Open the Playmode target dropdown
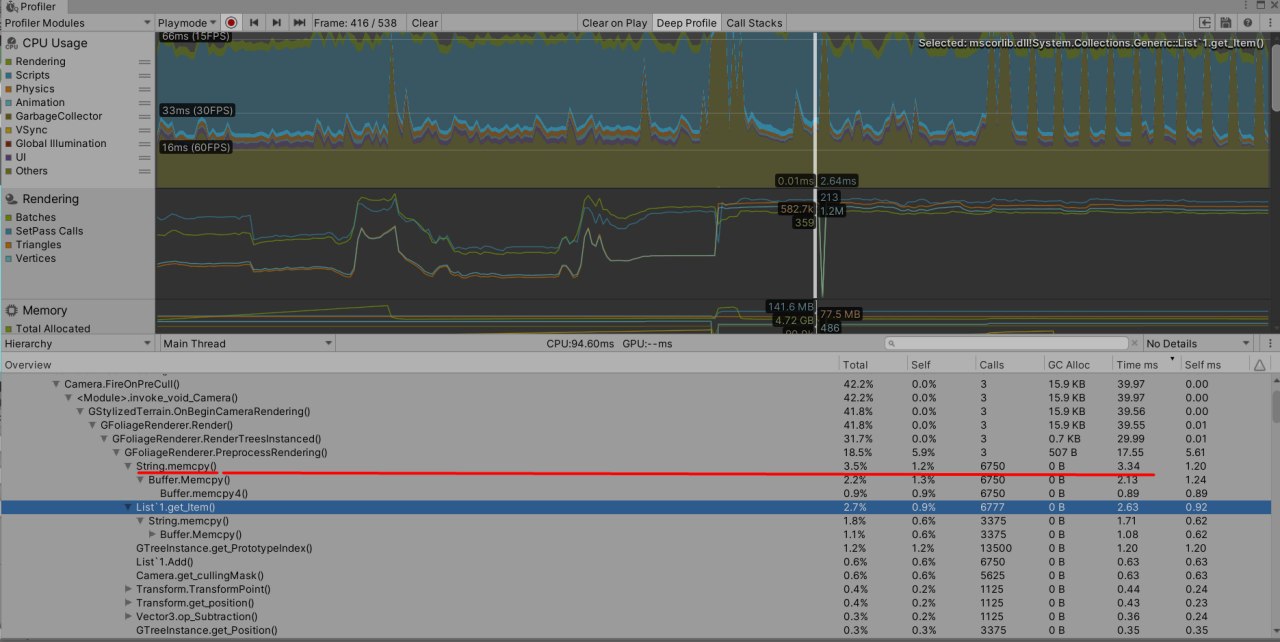Screen dimensions: 1280x642 click(187, 22)
